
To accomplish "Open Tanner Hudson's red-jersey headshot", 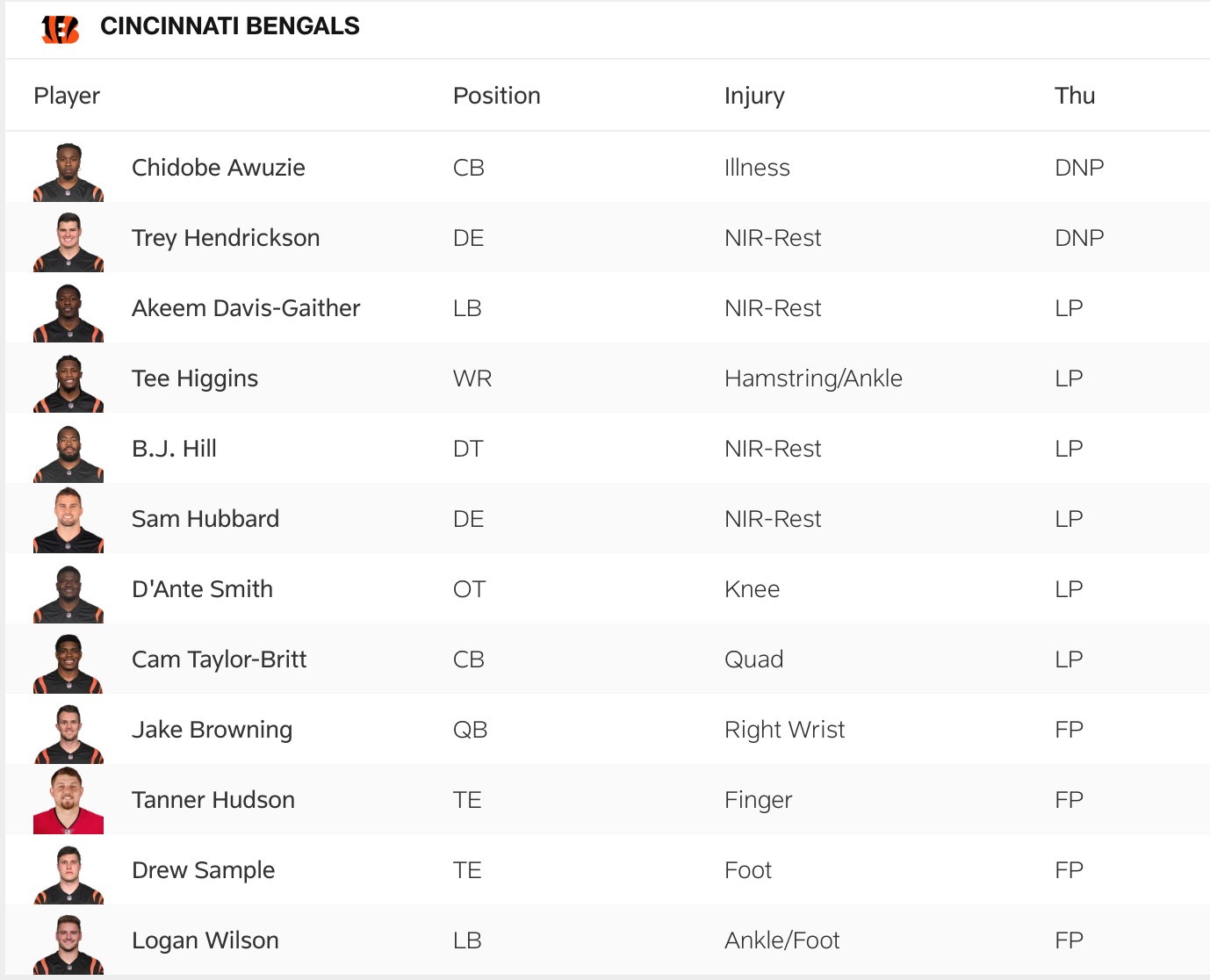I will [x=68, y=801].
